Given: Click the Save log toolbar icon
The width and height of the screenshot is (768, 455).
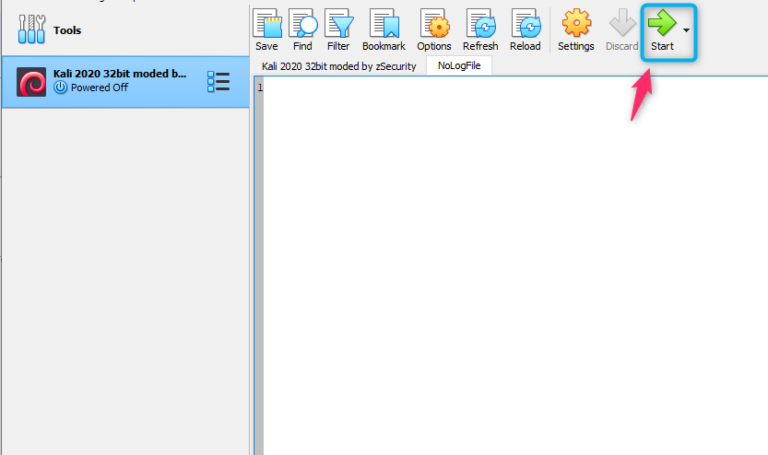Looking at the screenshot, I should click(x=266, y=24).
